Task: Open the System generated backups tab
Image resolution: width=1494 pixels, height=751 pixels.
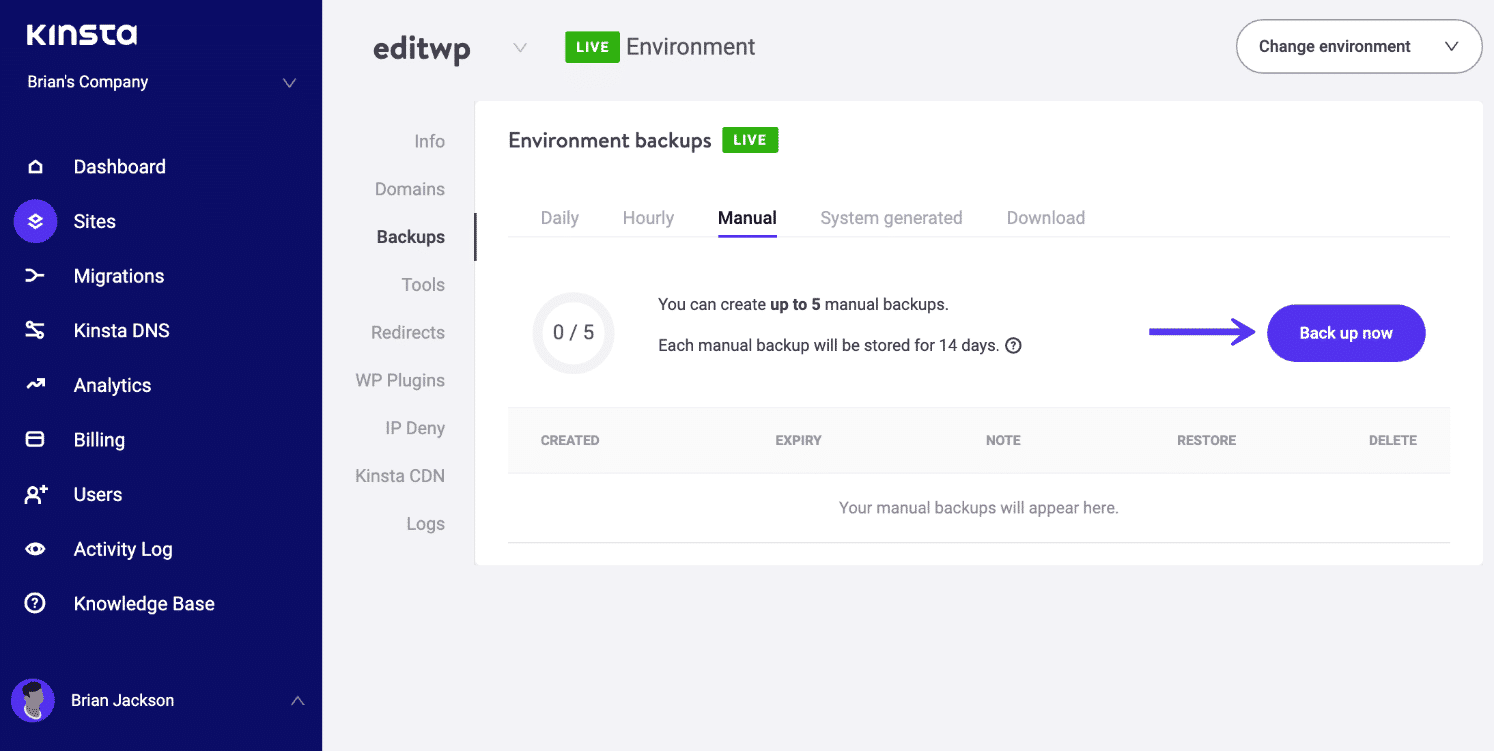Action: pos(890,217)
